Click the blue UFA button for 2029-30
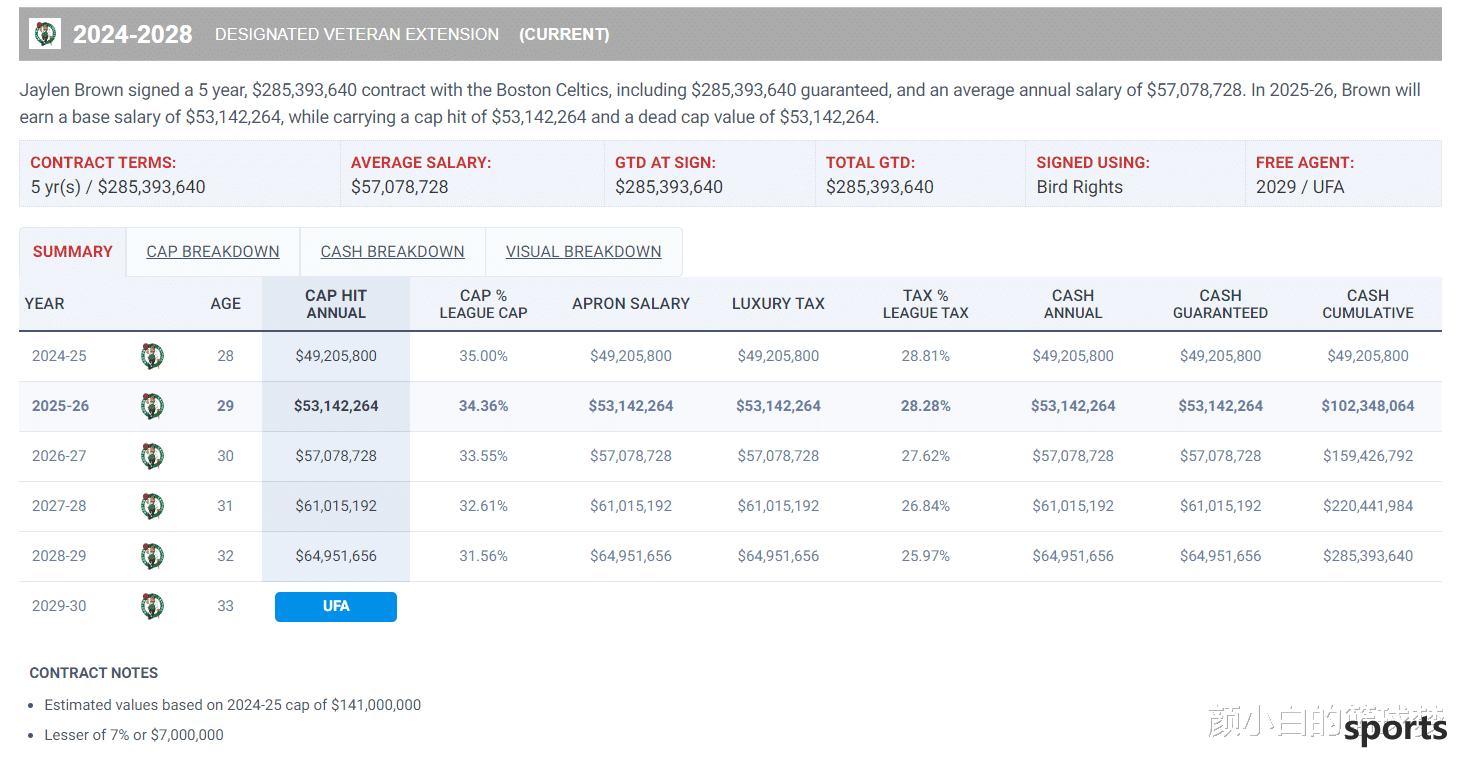The width and height of the screenshot is (1462, 760). click(x=336, y=607)
